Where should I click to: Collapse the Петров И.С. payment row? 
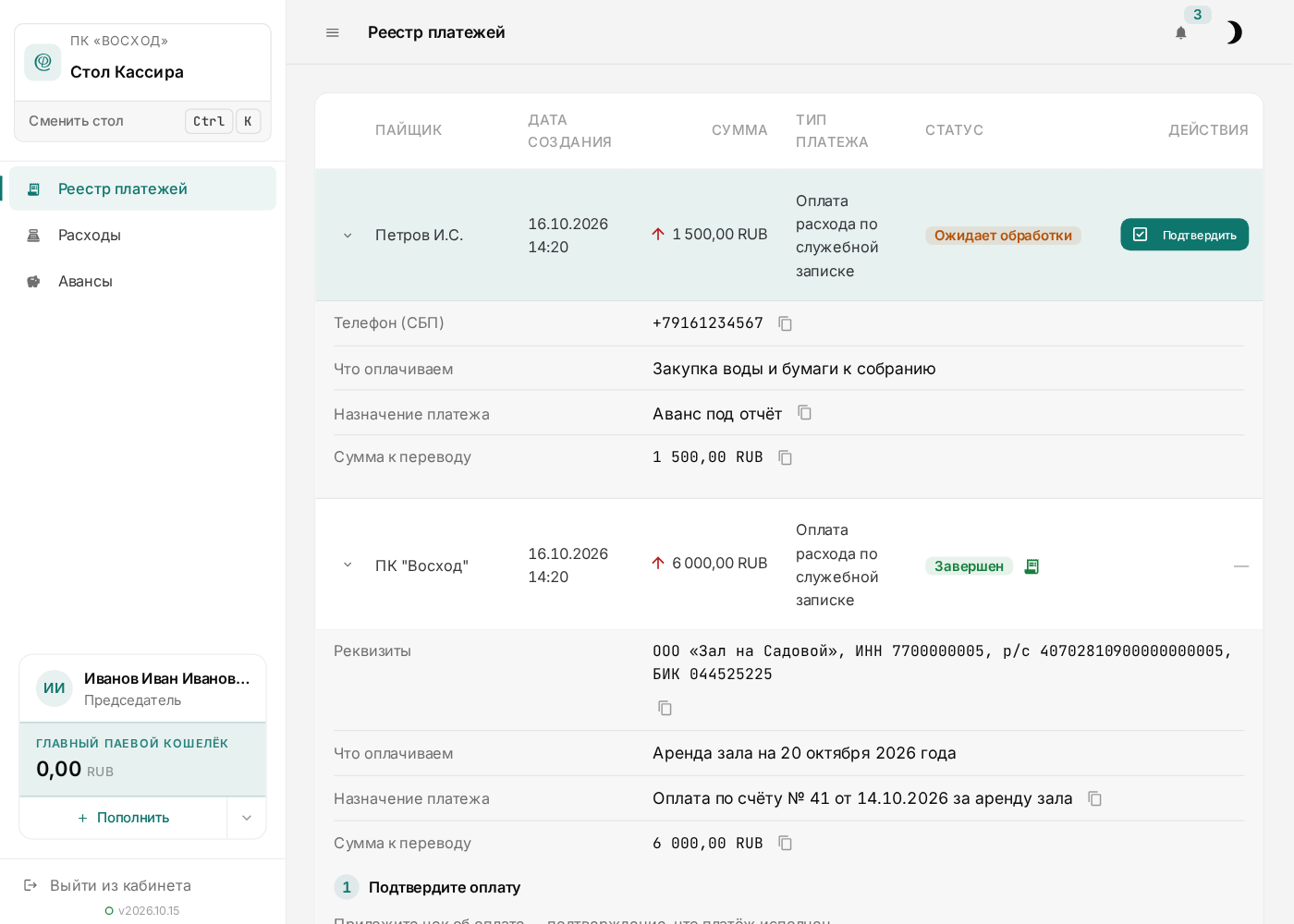348,236
